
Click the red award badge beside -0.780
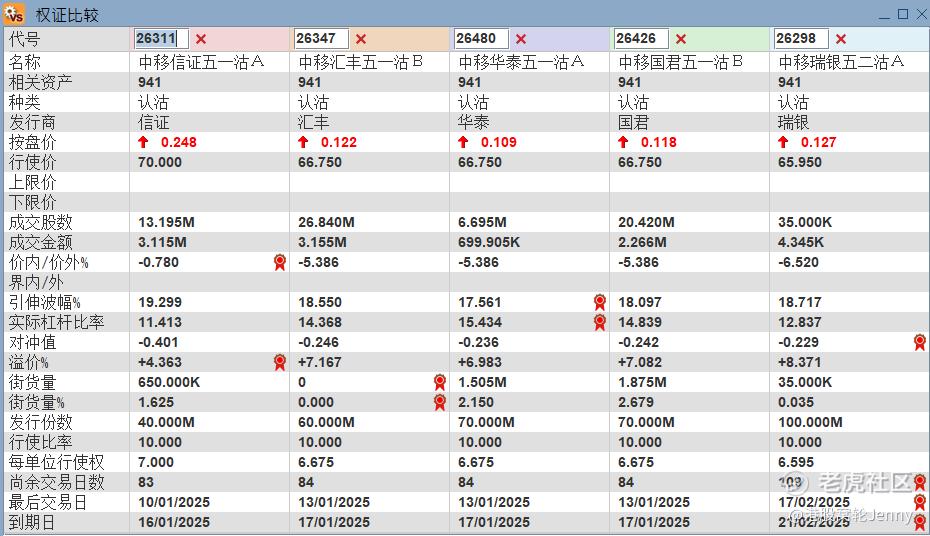280,262
